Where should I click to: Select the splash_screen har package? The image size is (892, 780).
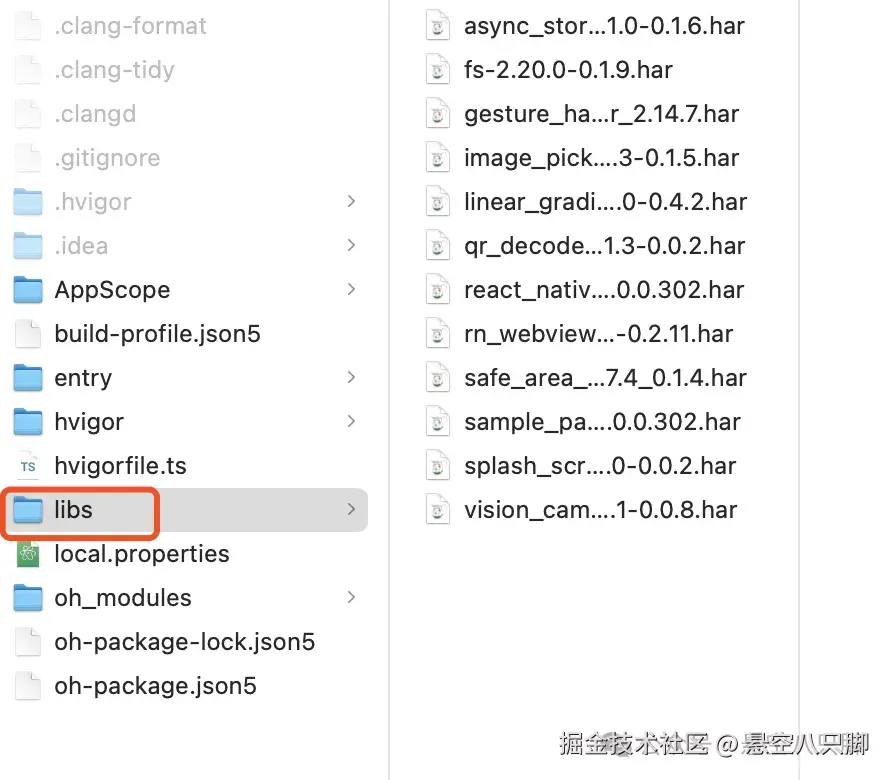(x=595, y=466)
